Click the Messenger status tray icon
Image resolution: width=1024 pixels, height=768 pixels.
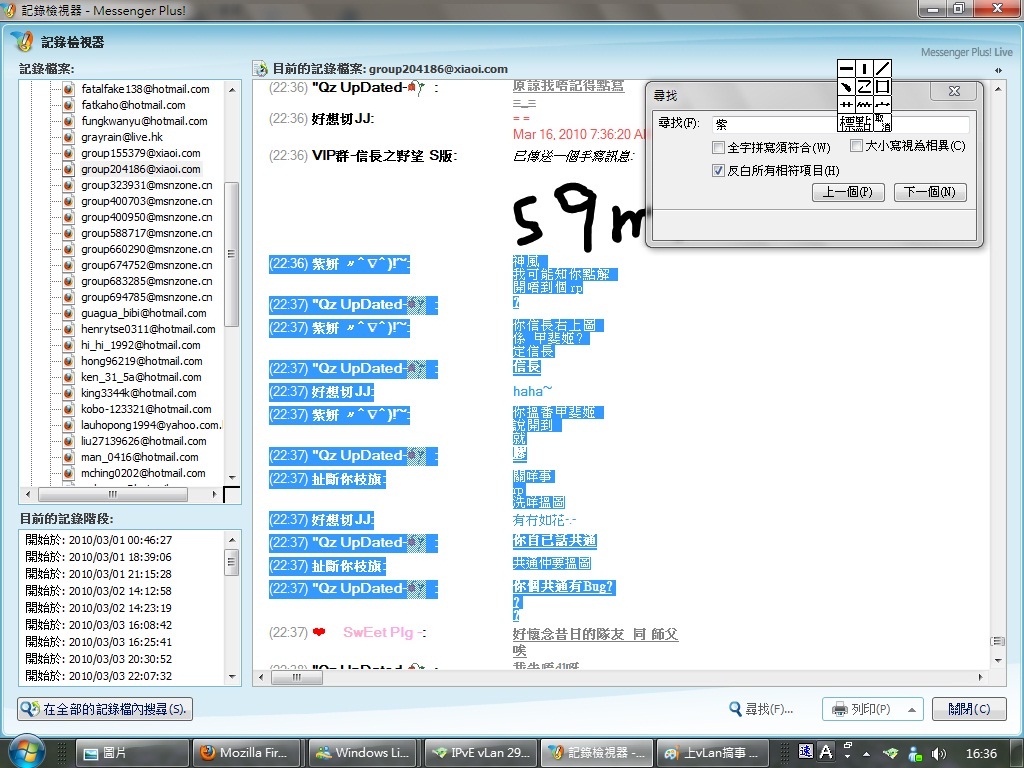(915, 753)
